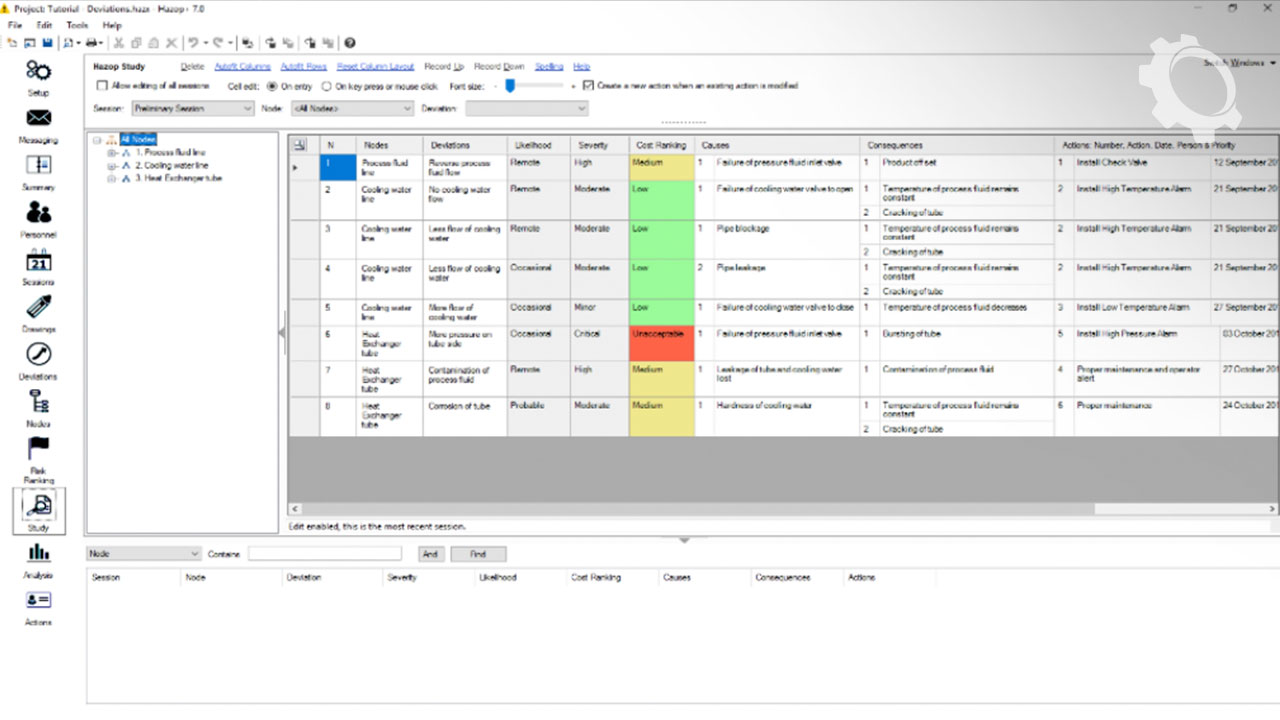Adjust the Font size slider
This screenshot has width=1280, height=720.
pyautogui.click(x=510, y=87)
